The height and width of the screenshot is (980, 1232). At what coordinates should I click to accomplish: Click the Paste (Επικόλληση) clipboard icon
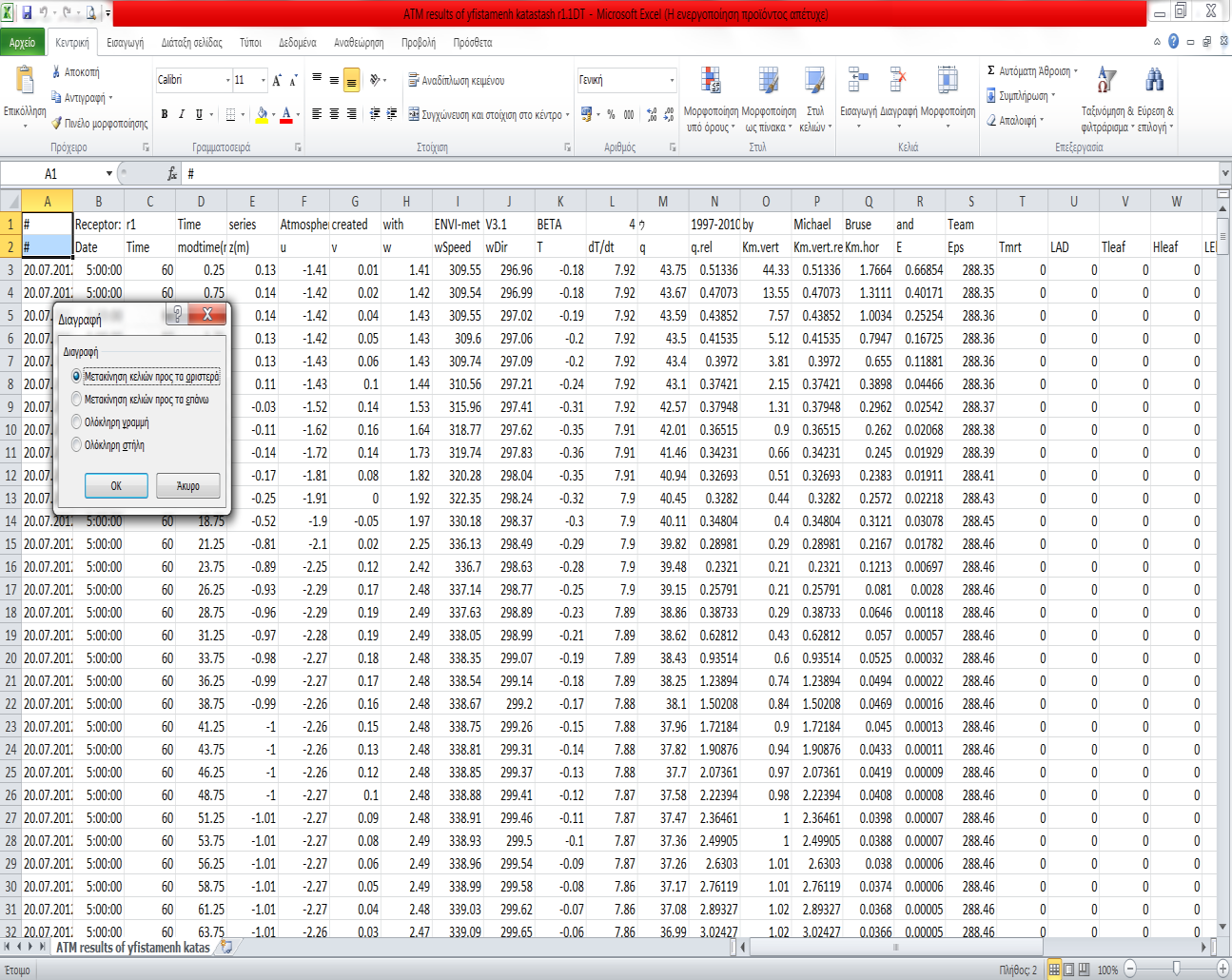coord(25,82)
